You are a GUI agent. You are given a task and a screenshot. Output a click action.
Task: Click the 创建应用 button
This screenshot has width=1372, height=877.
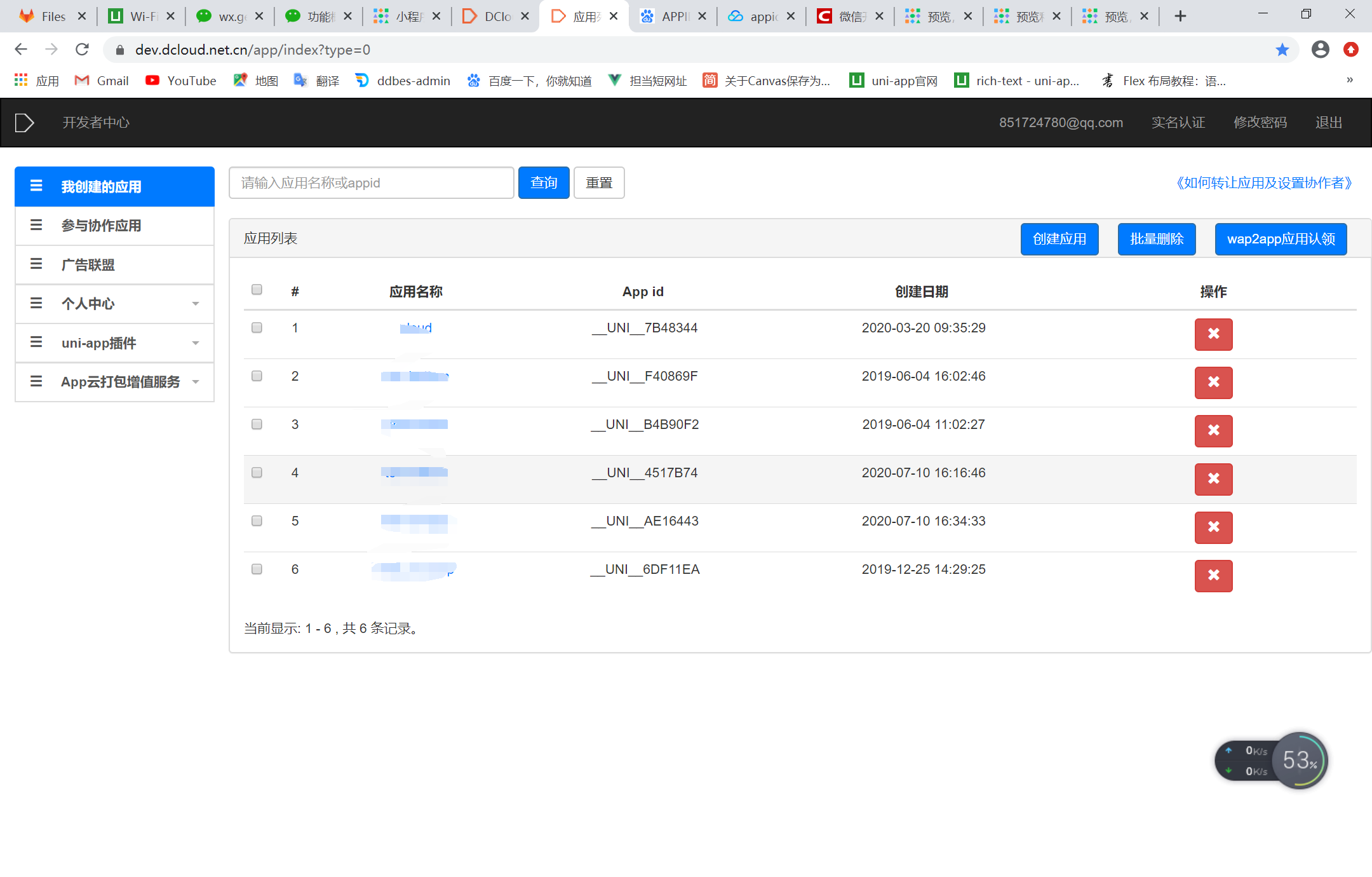pos(1059,239)
